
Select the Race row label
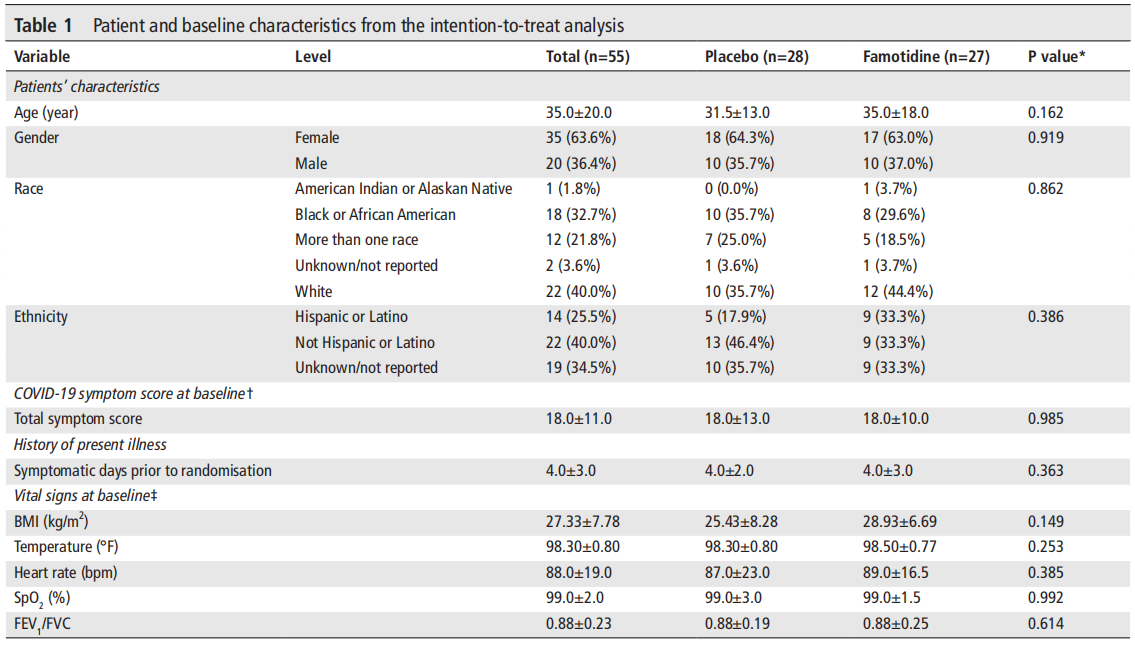pyautogui.click(x=30, y=189)
